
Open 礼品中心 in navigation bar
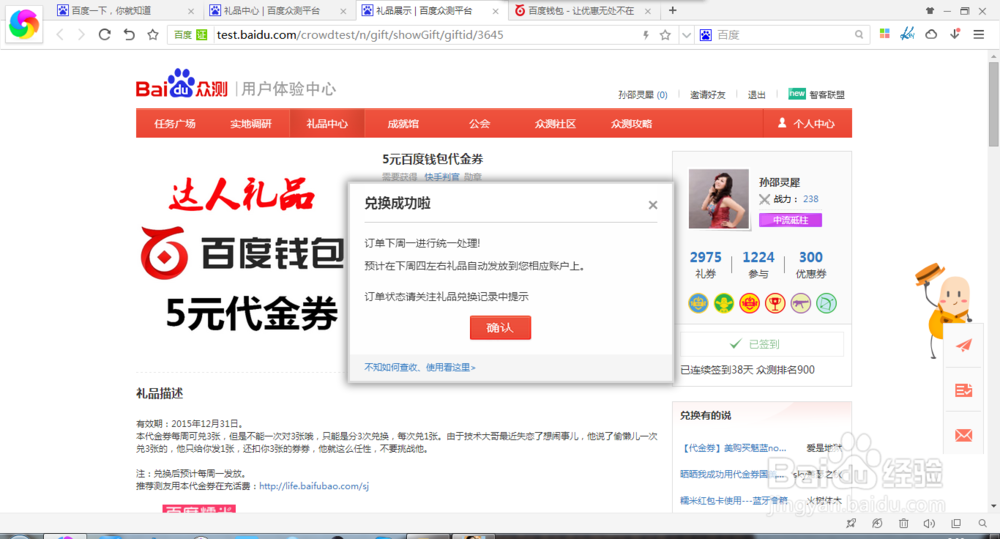pyautogui.click(x=327, y=124)
